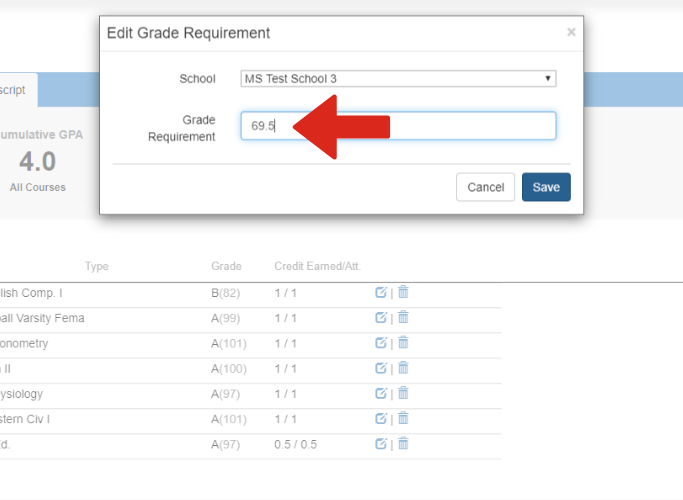Edit the A(99) Varsity course row
The image size is (683, 500).
(x=380, y=318)
